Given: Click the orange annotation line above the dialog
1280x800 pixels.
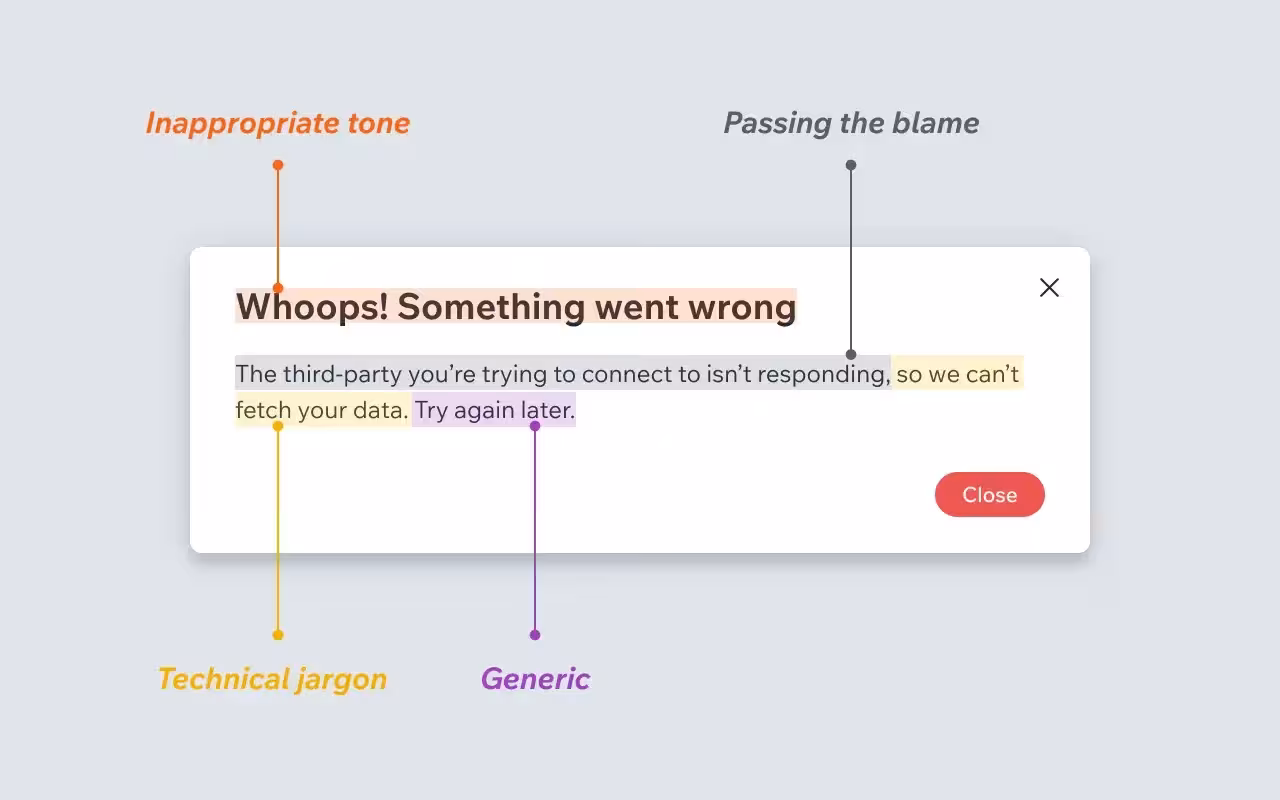Looking at the screenshot, I should (277, 220).
